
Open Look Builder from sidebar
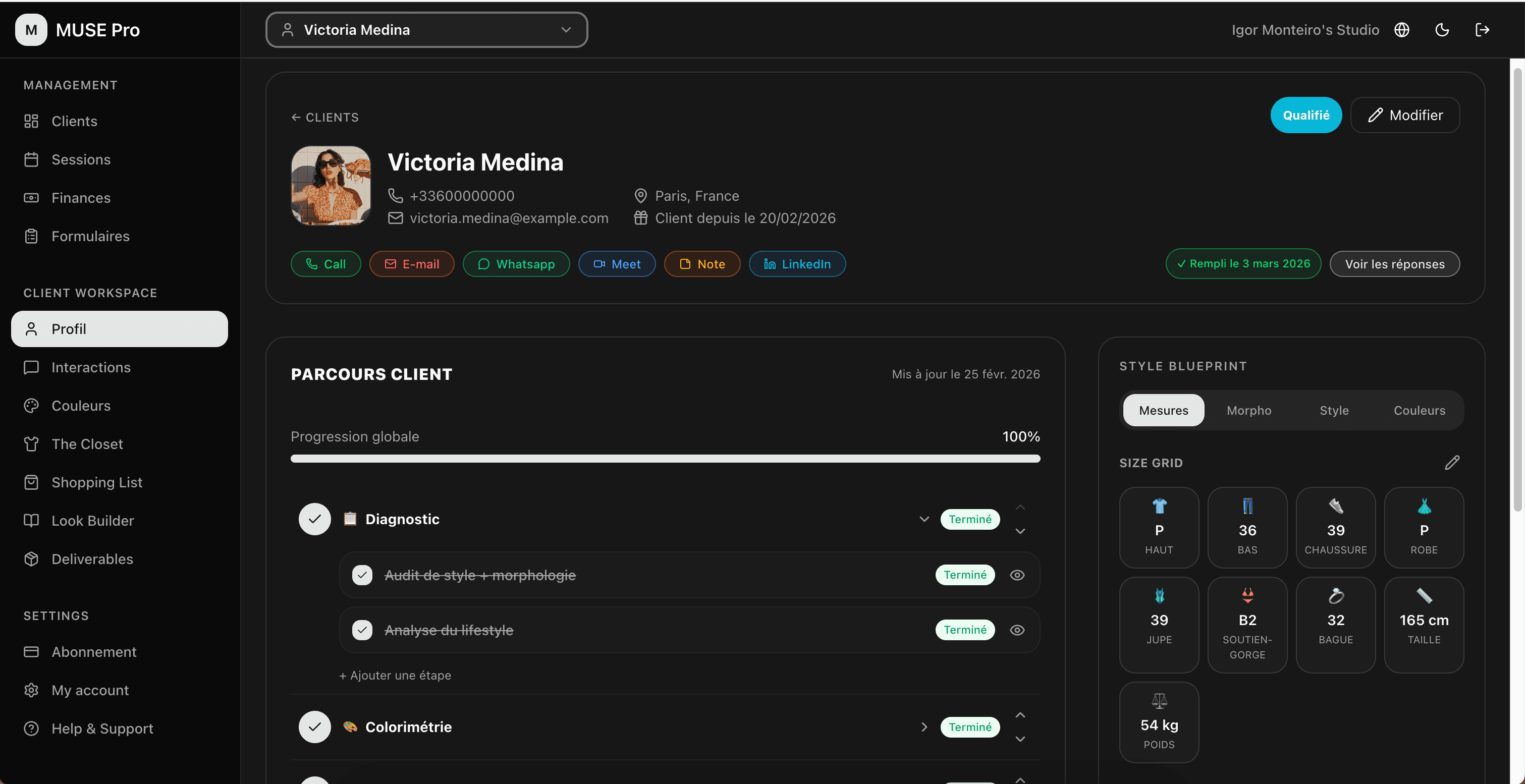tap(92, 521)
